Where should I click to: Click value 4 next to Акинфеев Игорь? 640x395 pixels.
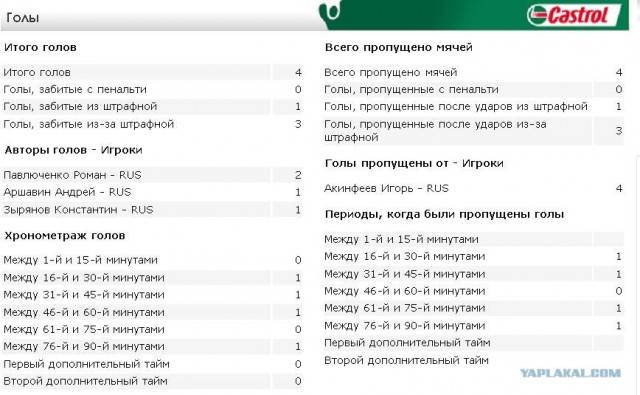click(619, 189)
